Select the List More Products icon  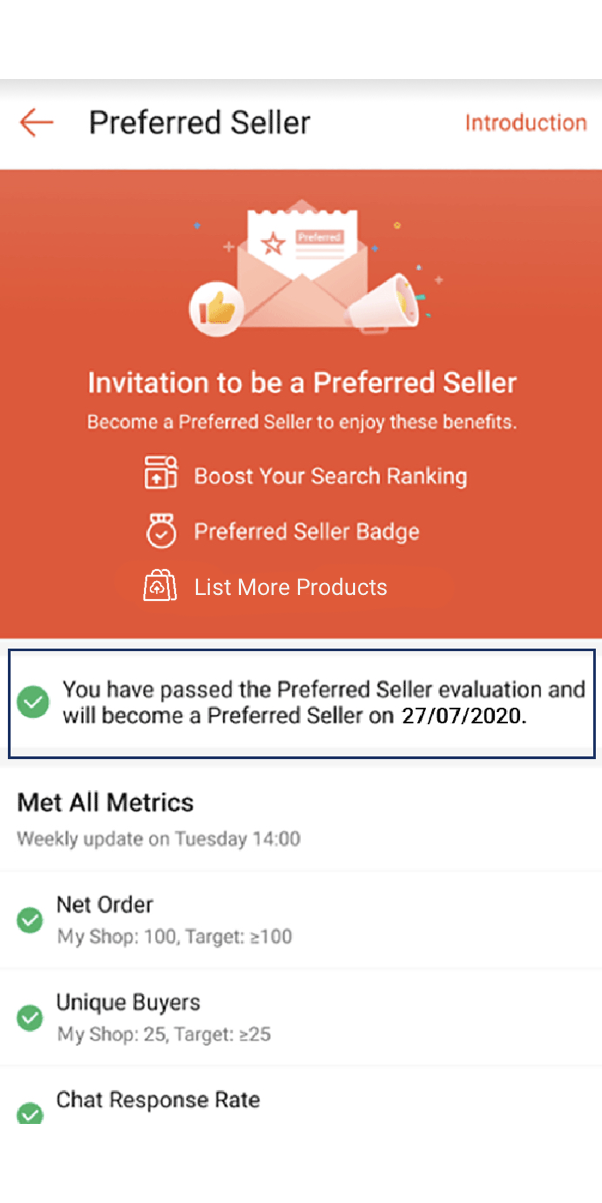point(160,586)
